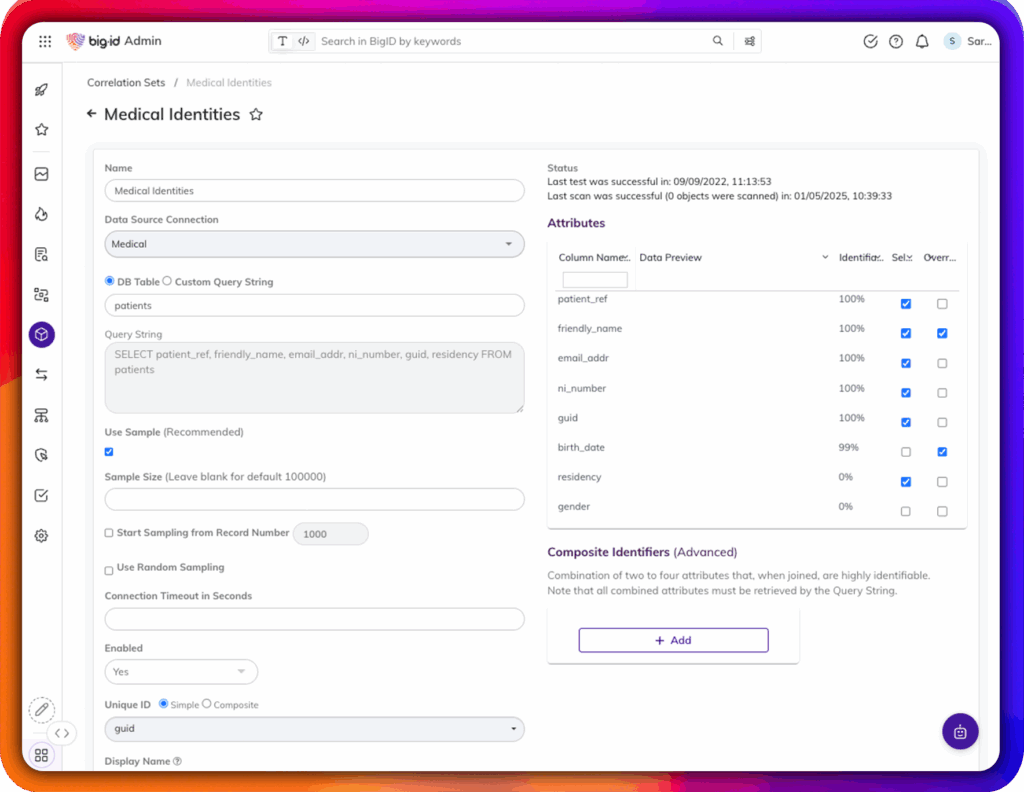Switch search to code mode toggle
This screenshot has width=1024, height=792.
[304, 42]
